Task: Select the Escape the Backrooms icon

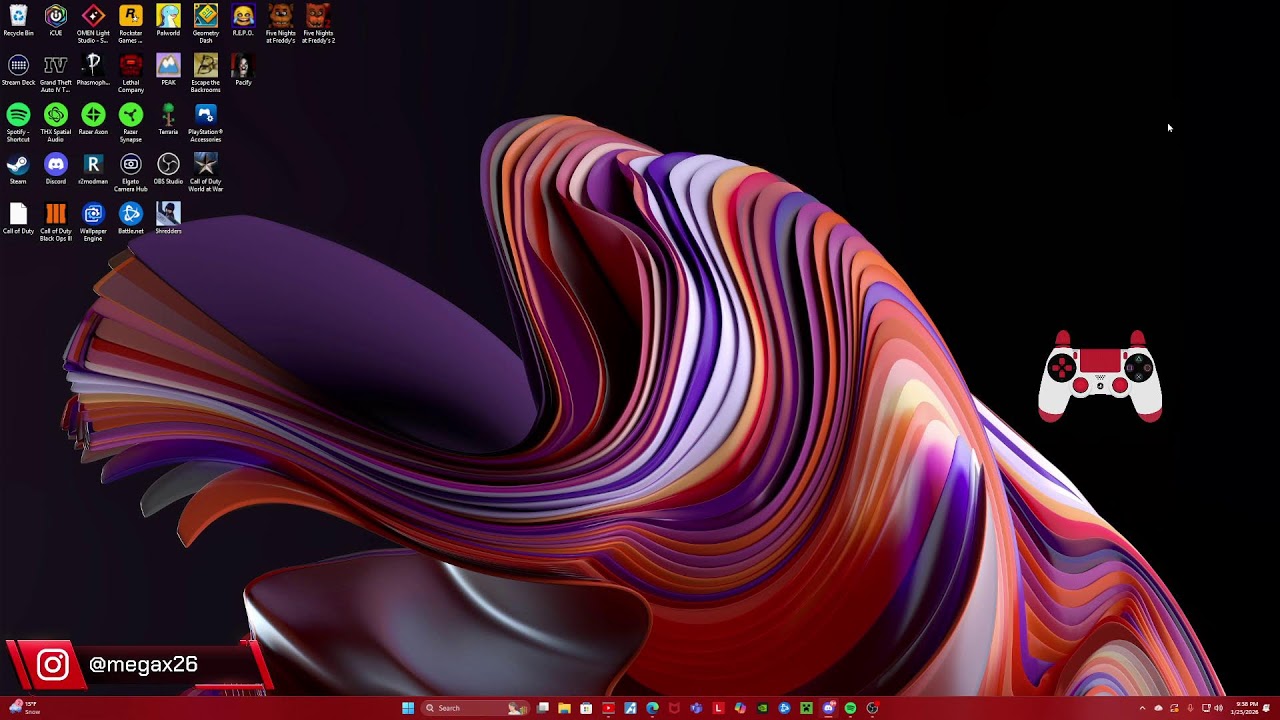Action: coord(205,73)
